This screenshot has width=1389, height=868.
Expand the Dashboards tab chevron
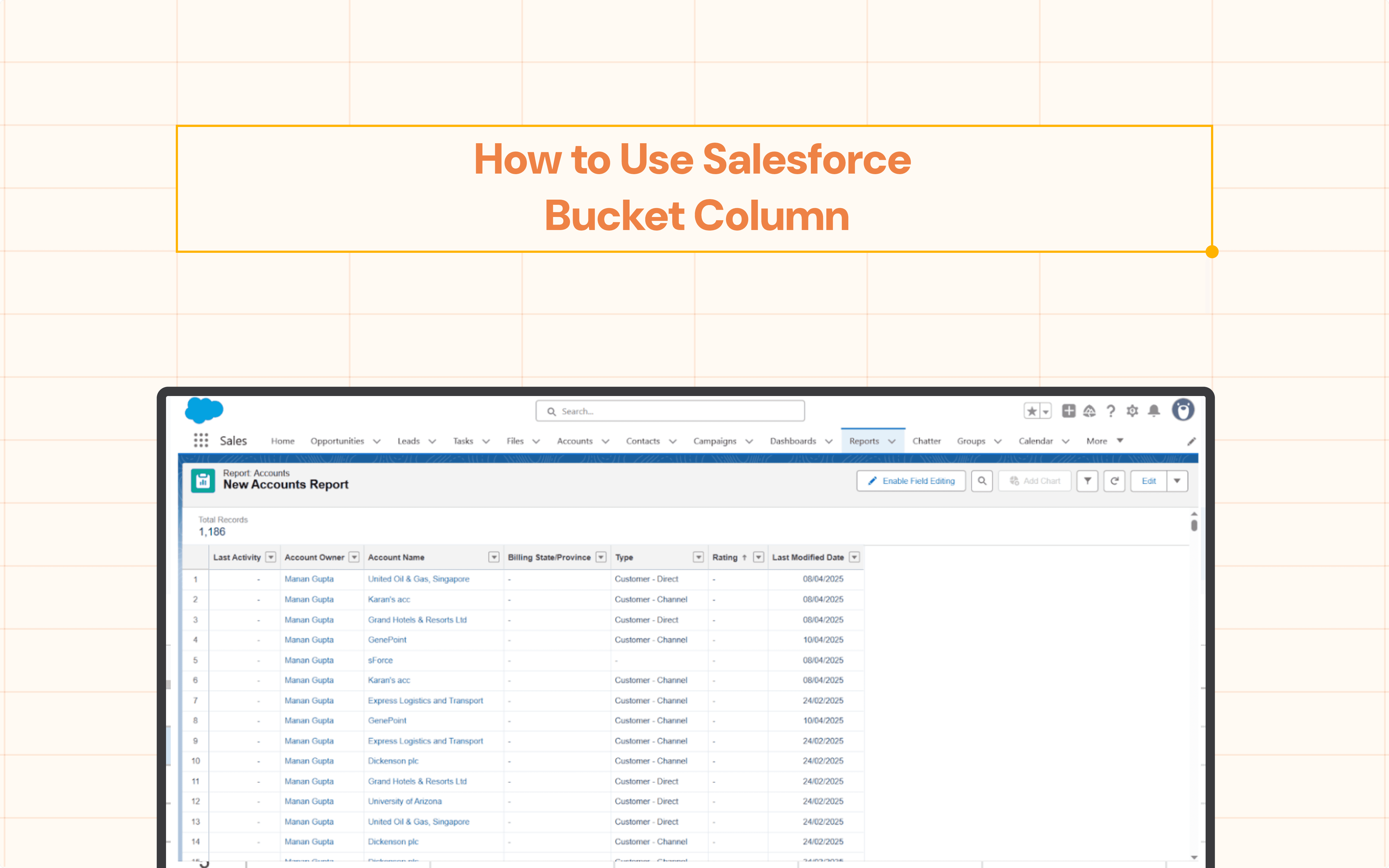tap(829, 442)
